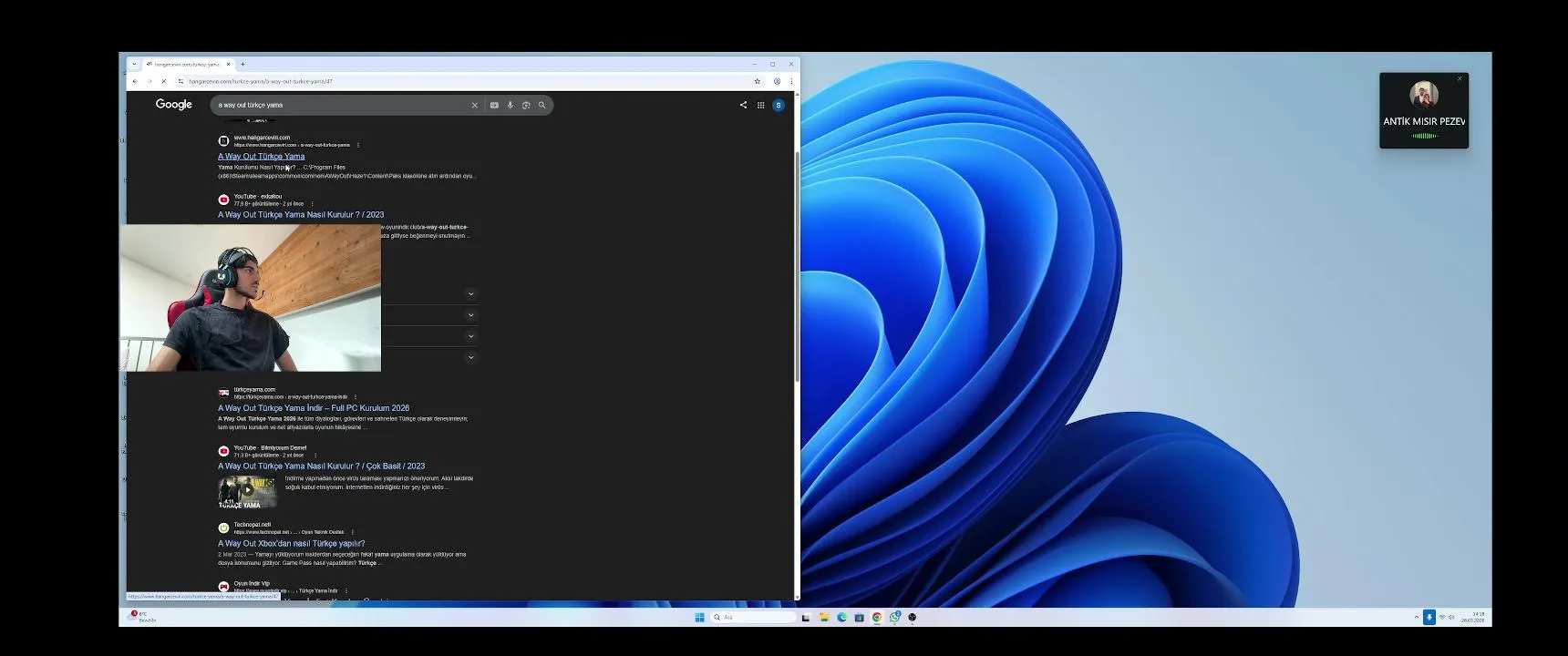Open options for the türkçeyama.com result
1568x656 pixels.
click(356, 397)
